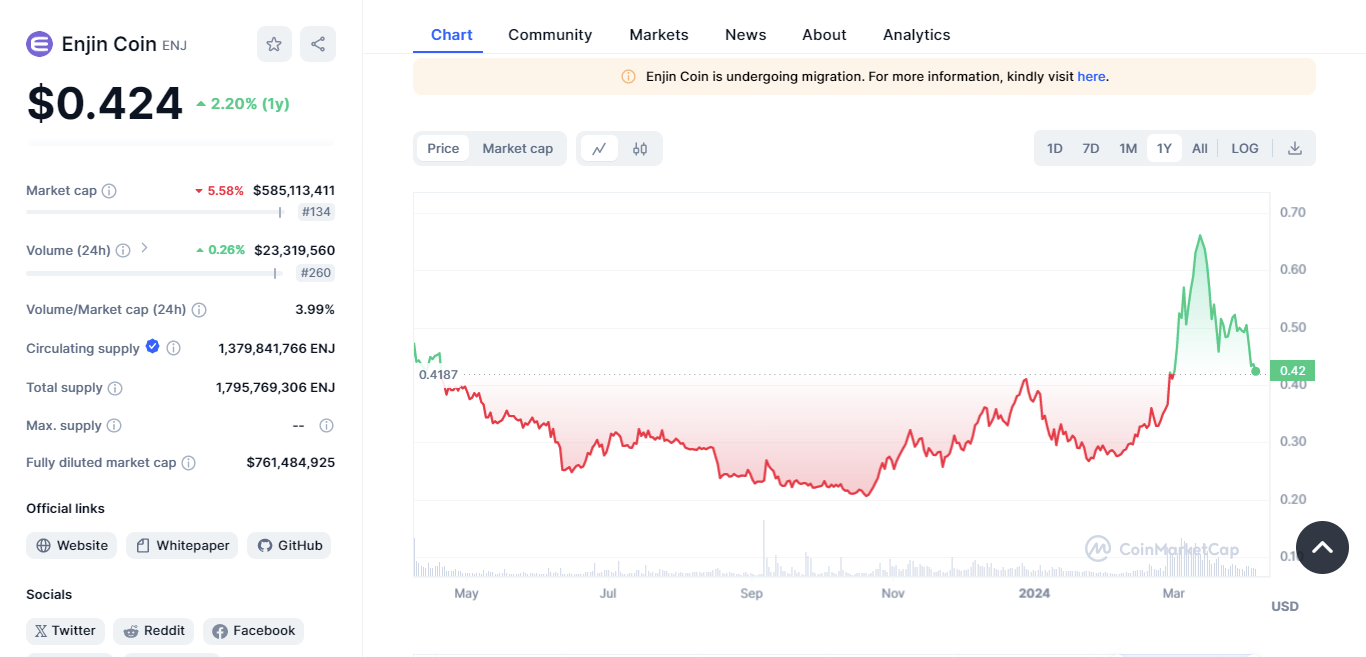
Task: Open the Analytics tab
Action: pyautogui.click(x=917, y=35)
